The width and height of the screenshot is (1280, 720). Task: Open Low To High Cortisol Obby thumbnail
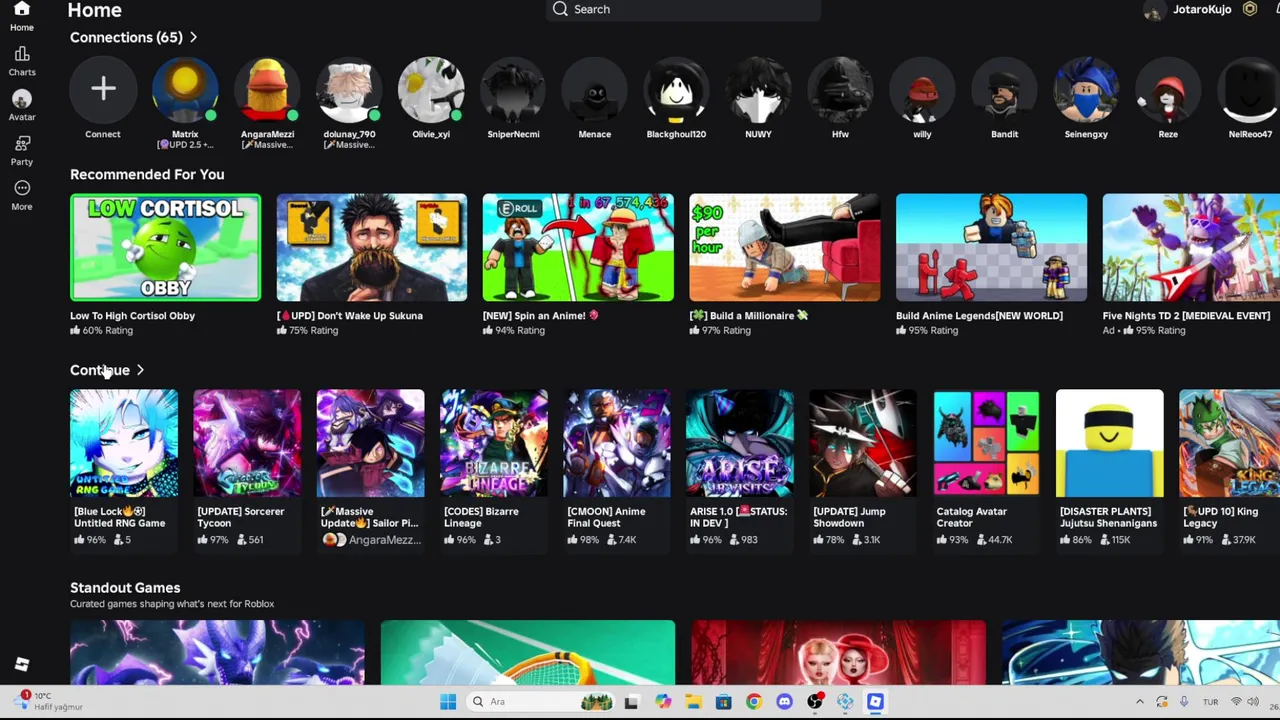coord(165,247)
